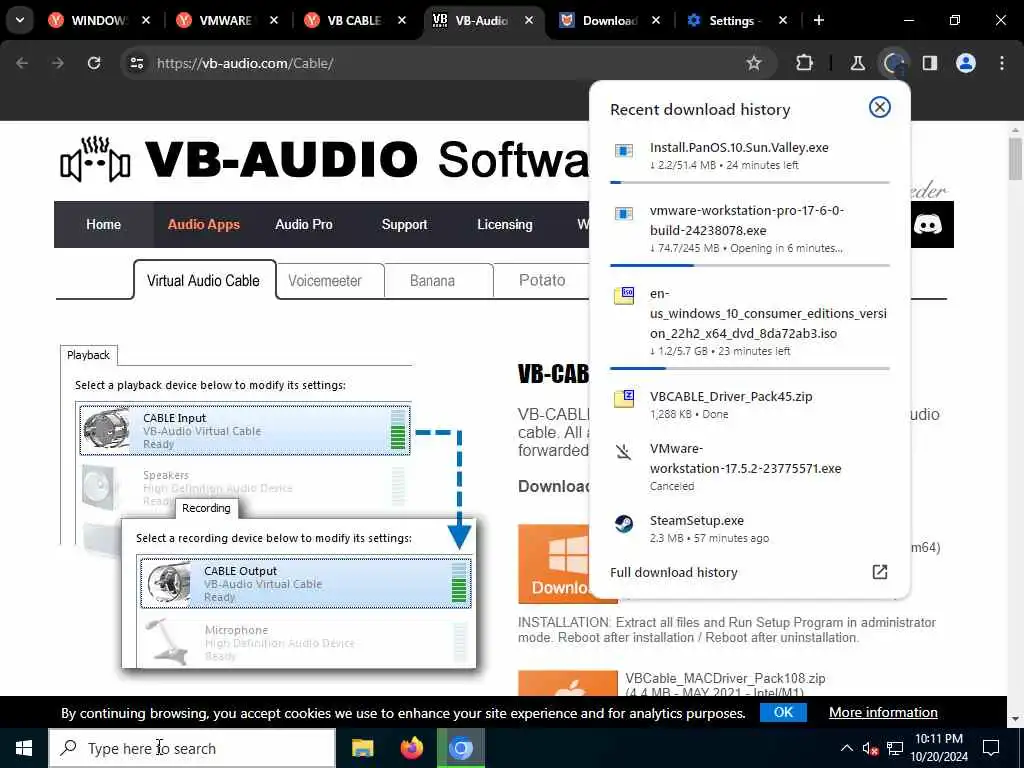Close the Recent download history popup
Image resolution: width=1024 pixels, height=768 pixels.
point(880,107)
